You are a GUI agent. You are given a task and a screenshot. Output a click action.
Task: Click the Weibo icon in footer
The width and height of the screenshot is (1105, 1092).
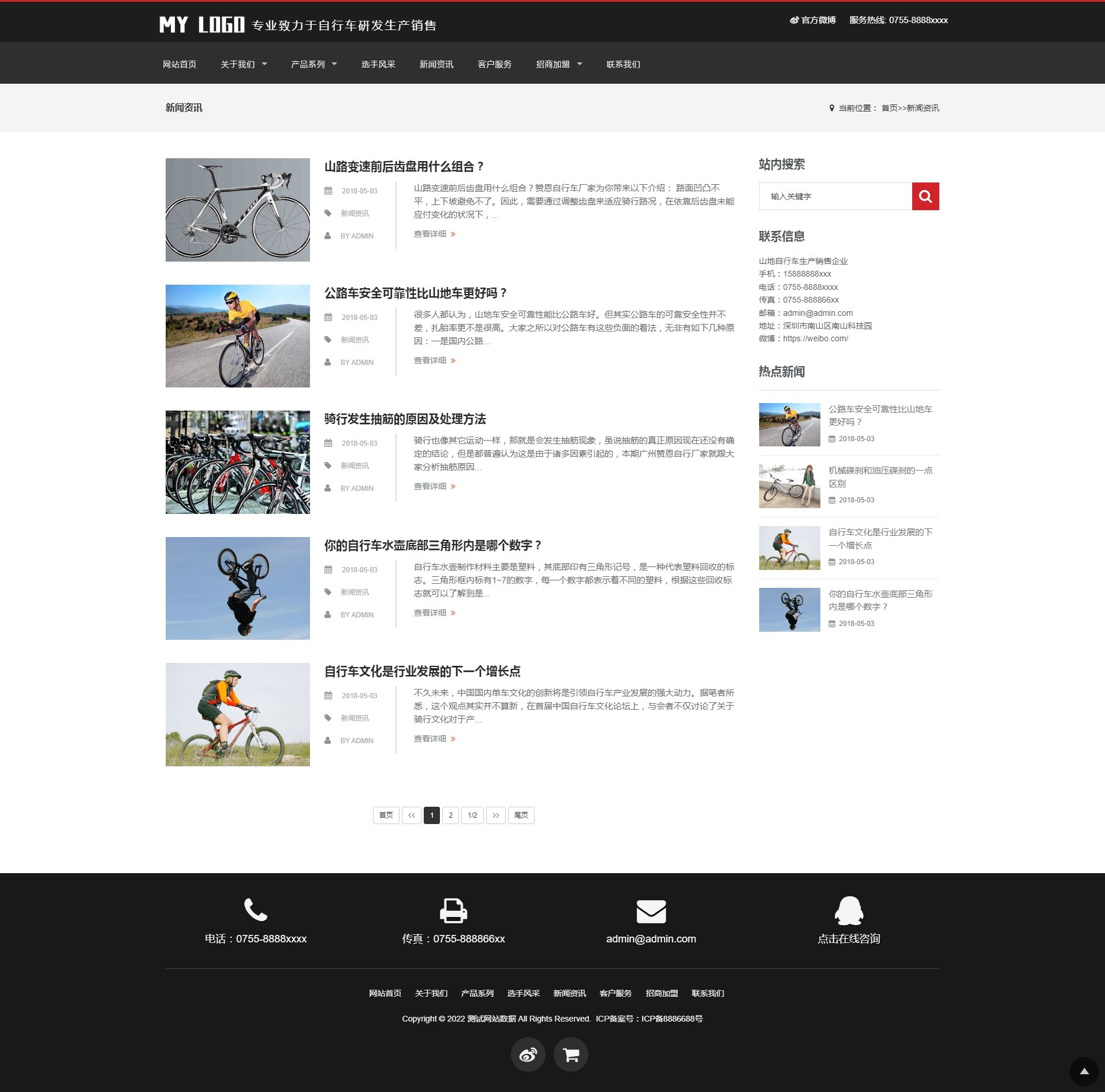[528, 1054]
